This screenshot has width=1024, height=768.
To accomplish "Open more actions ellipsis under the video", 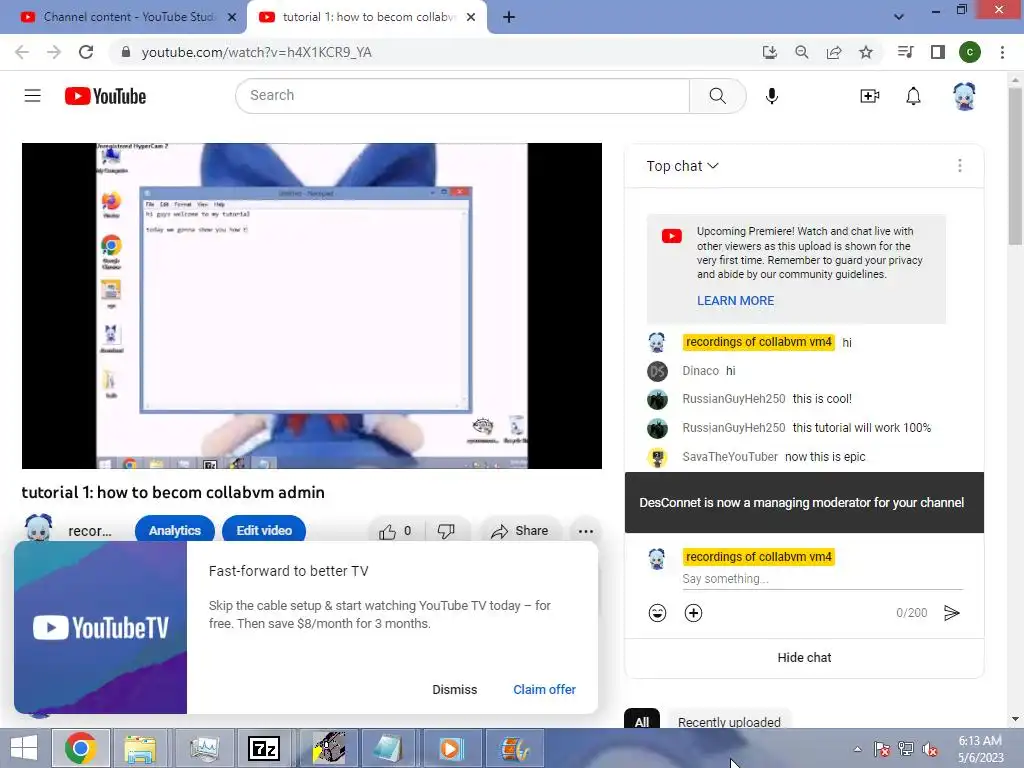I will click(586, 531).
